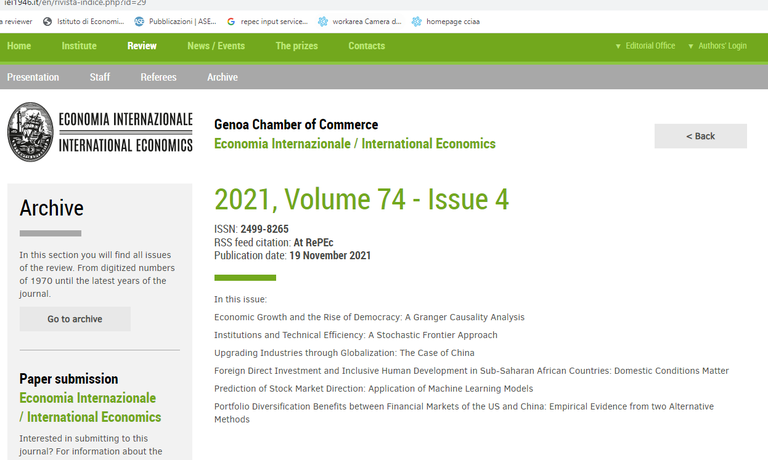Open 'Institutions and Technical Efficiency' article
This screenshot has height=460, width=768.
[356, 335]
